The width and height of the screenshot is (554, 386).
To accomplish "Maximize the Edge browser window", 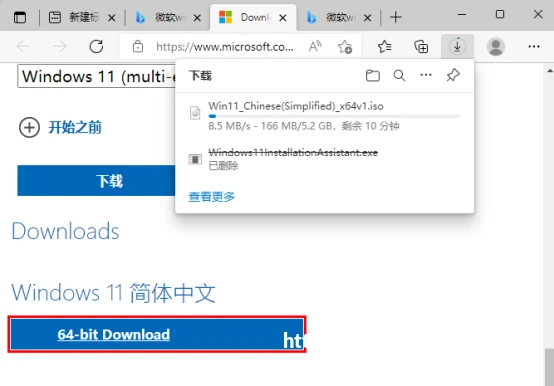I will (500, 14).
